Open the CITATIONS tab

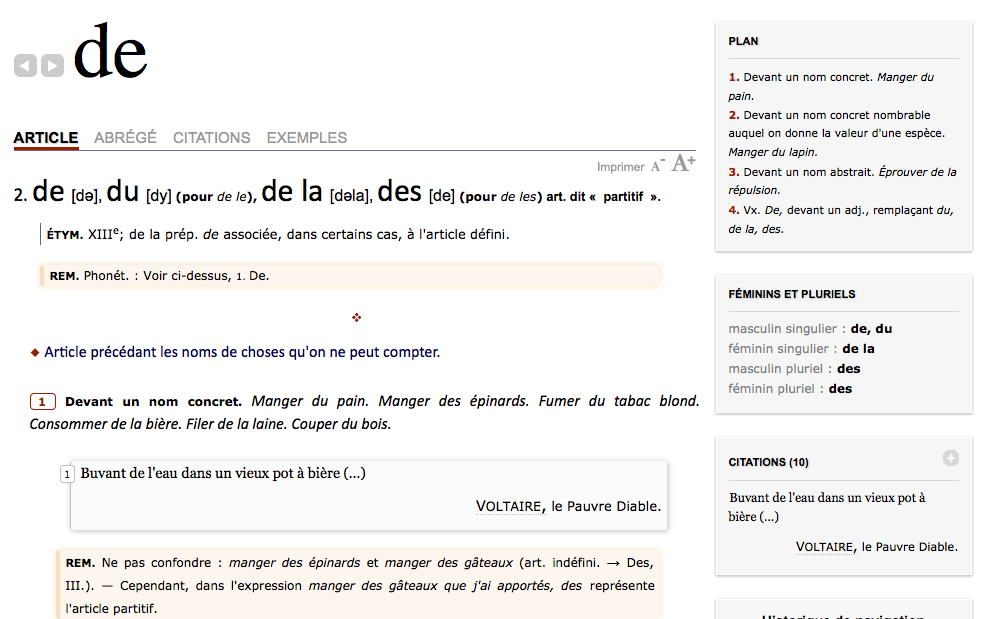click(211, 138)
